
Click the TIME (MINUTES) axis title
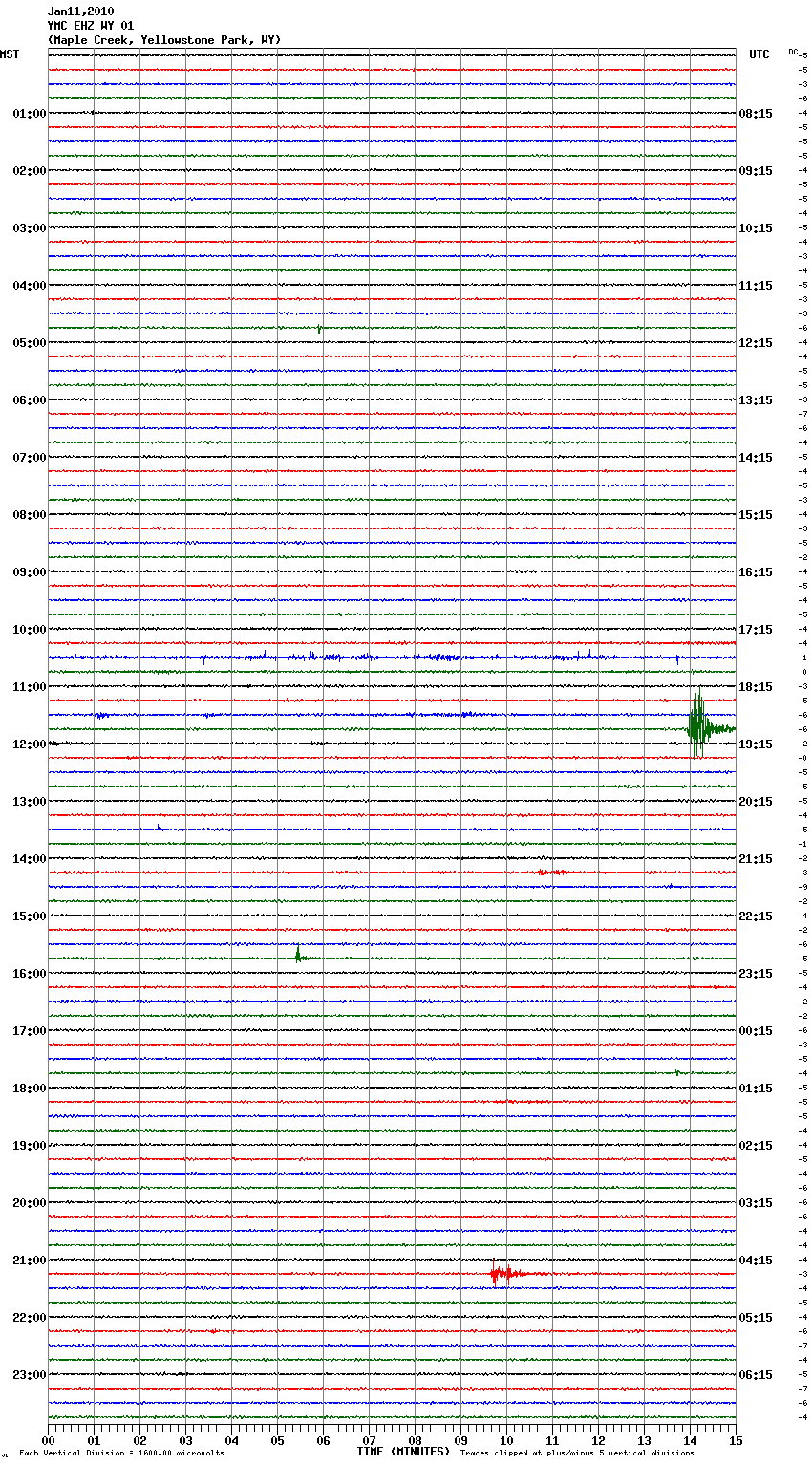coord(403,1452)
